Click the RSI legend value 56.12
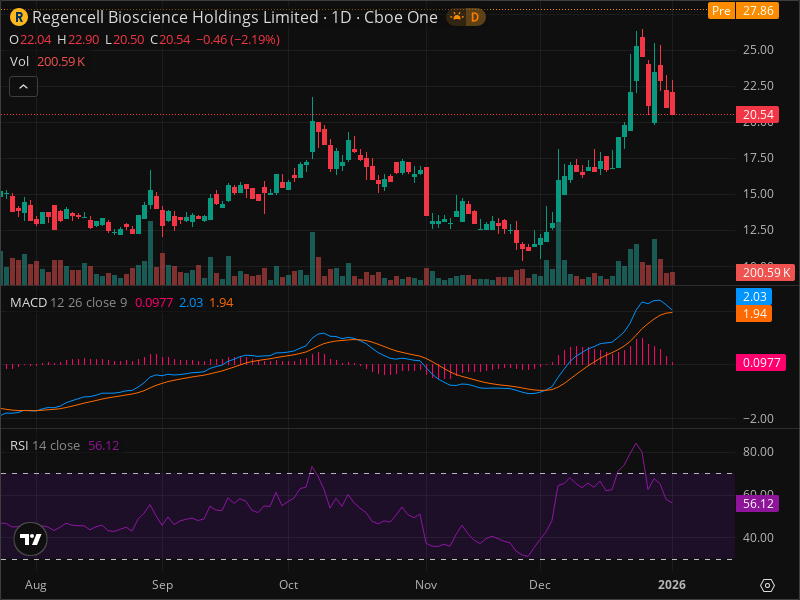This screenshot has width=800, height=600. point(104,445)
